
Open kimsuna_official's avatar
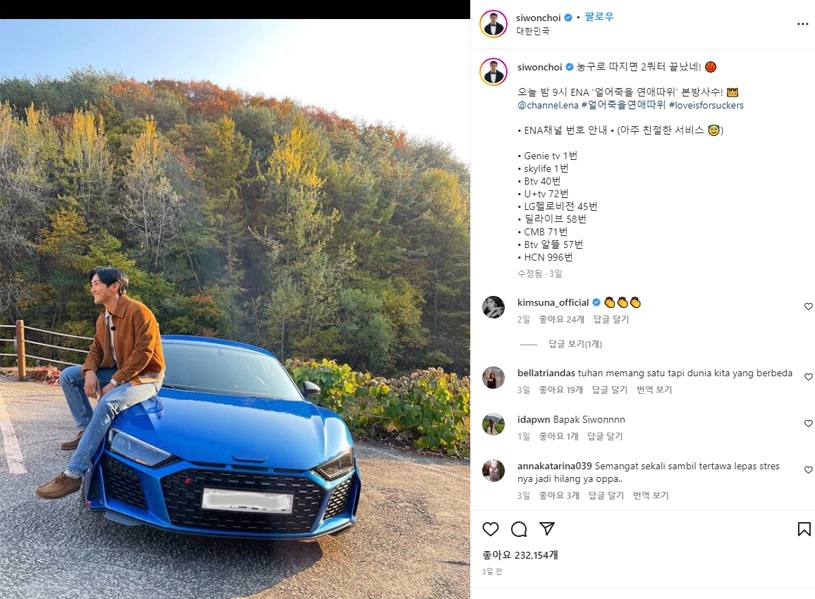[493, 307]
